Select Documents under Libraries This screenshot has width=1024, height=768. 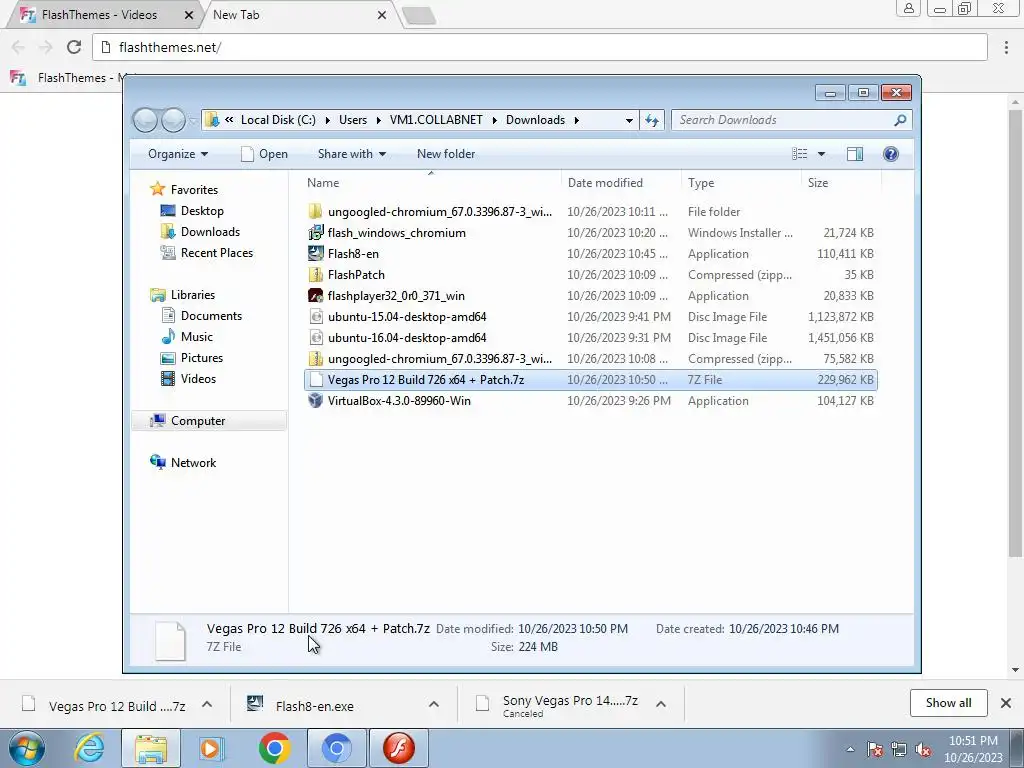pyautogui.click(x=211, y=316)
